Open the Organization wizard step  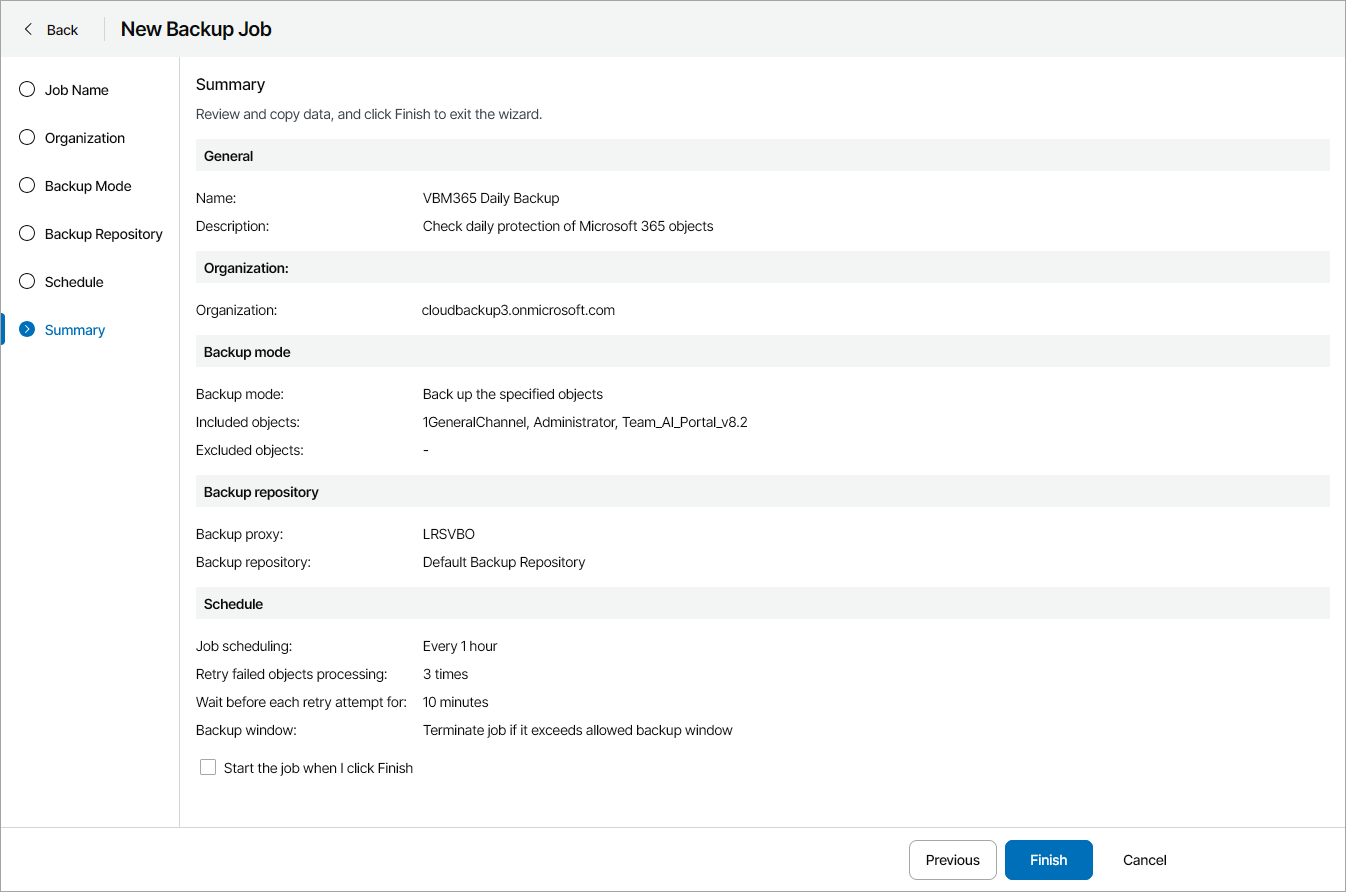coord(85,138)
